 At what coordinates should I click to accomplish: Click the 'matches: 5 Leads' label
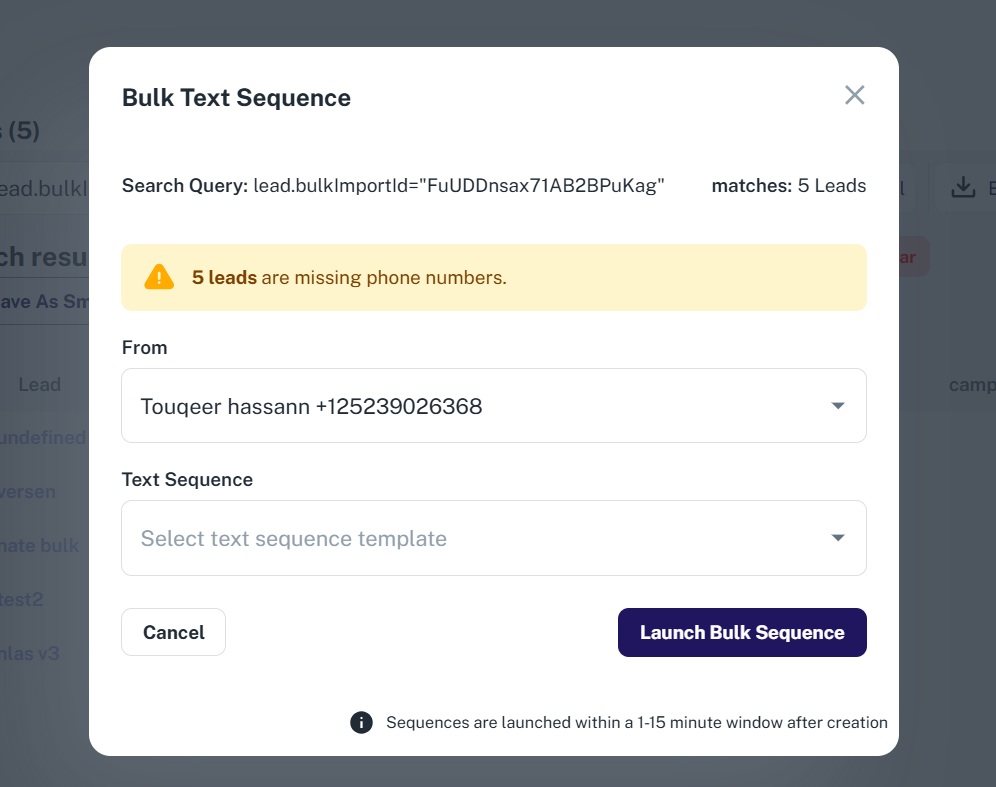pos(788,185)
